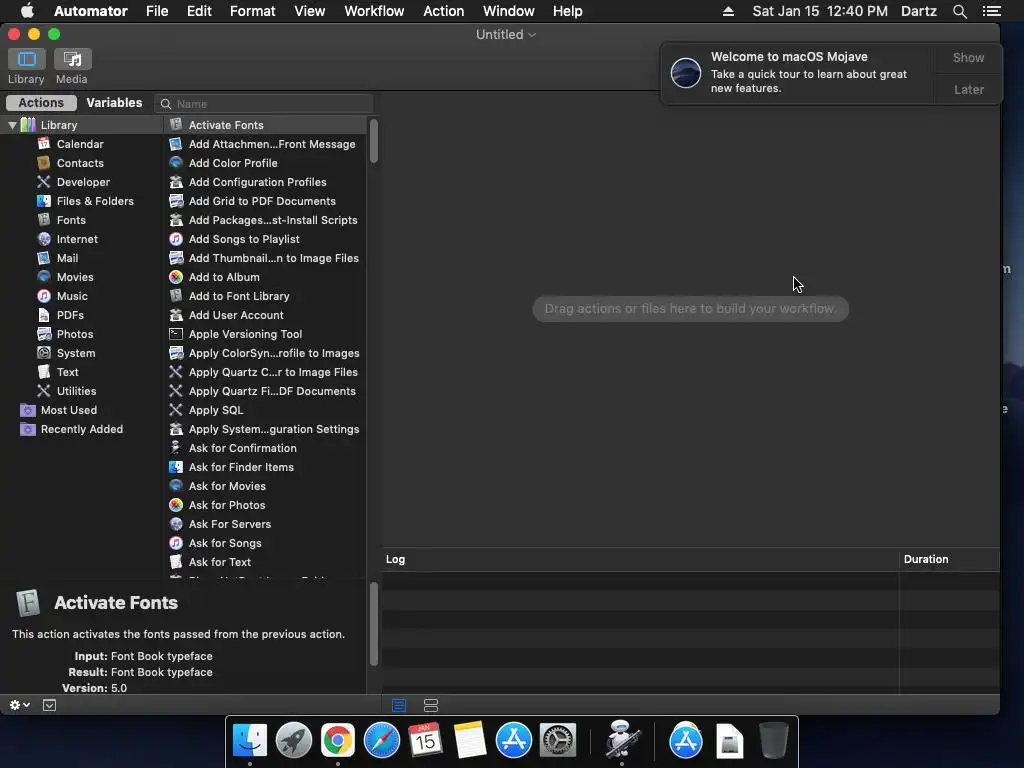Select the Files & Folders category icon
Viewport: 1024px width, 768px height.
pos(44,200)
